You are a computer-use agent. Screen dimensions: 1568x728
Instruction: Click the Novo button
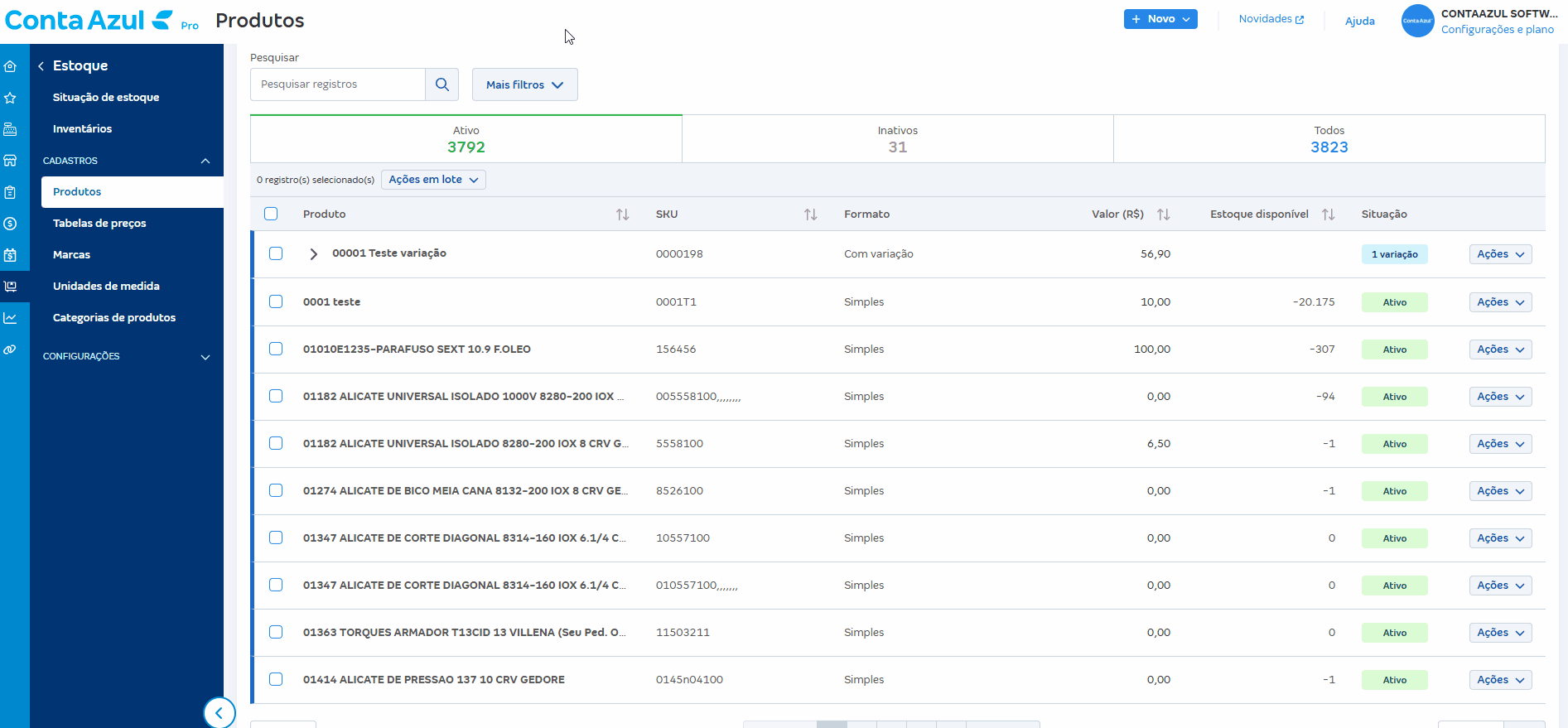coord(1160,19)
